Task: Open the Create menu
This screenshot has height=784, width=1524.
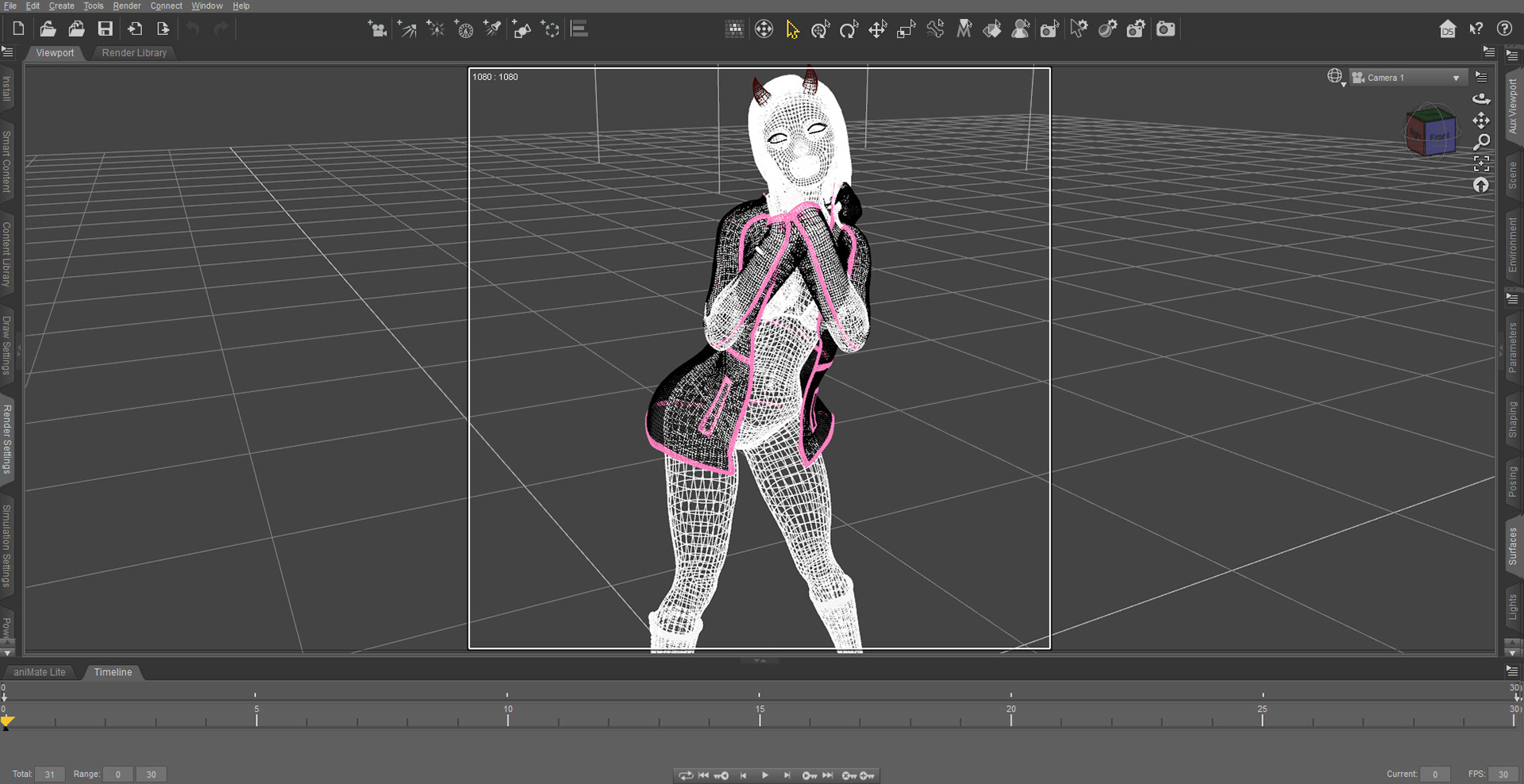Action: coord(61,6)
